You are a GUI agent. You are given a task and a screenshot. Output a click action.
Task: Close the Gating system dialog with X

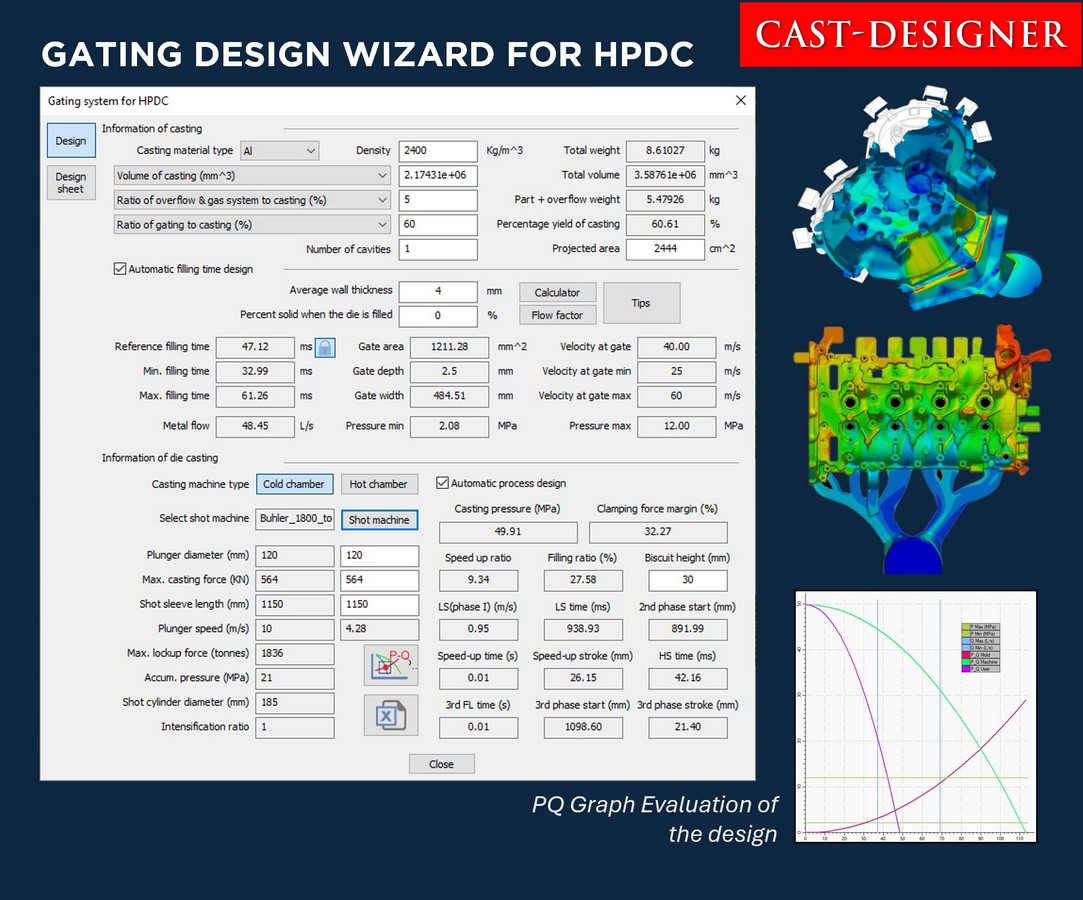pos(741,100)
